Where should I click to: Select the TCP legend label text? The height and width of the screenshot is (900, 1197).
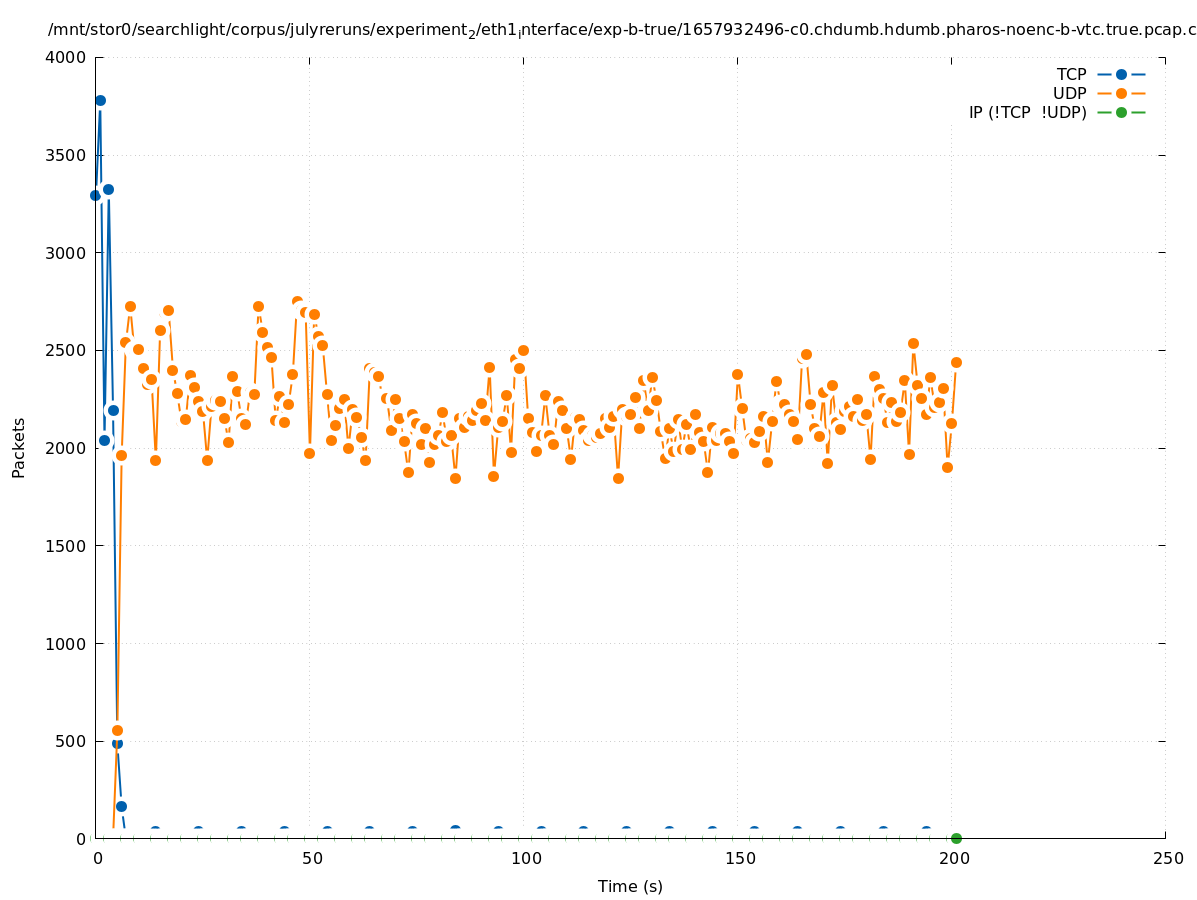(x=1071, y=74)
